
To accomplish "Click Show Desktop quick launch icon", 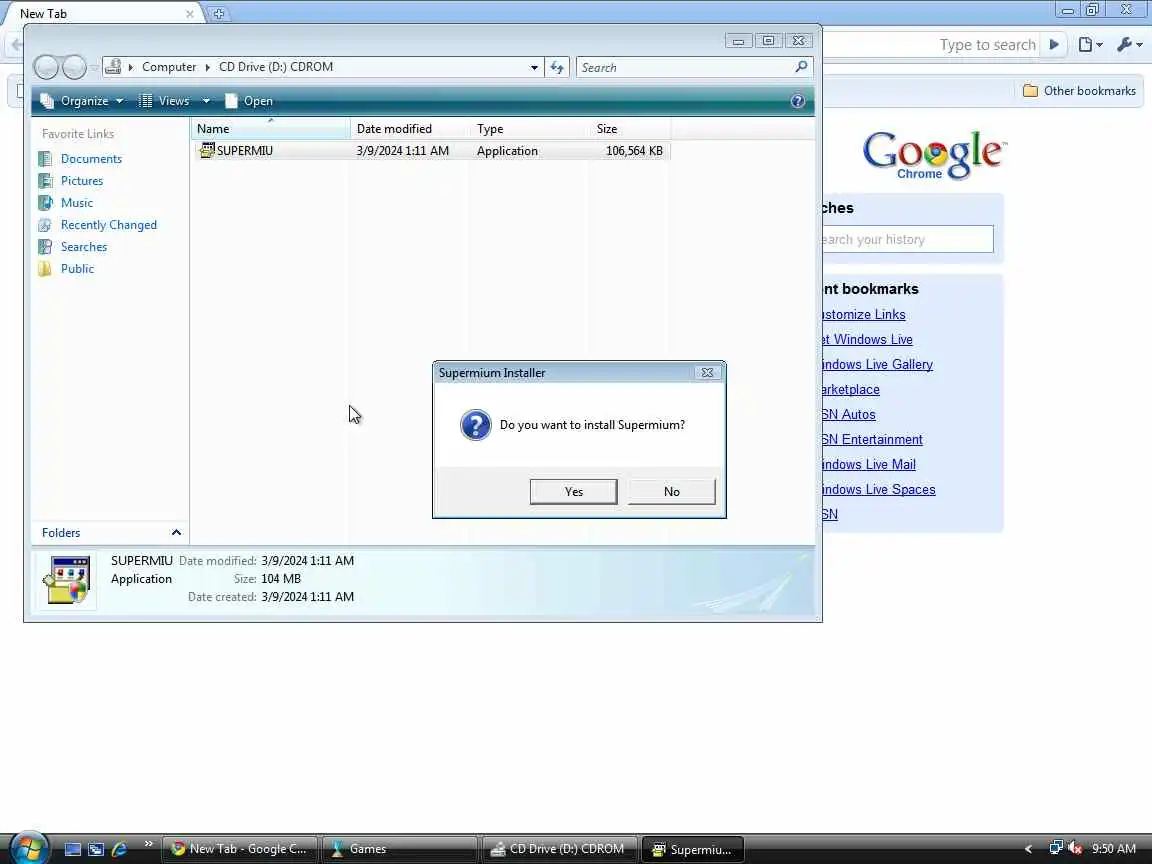I will click(x=73, y=849).
